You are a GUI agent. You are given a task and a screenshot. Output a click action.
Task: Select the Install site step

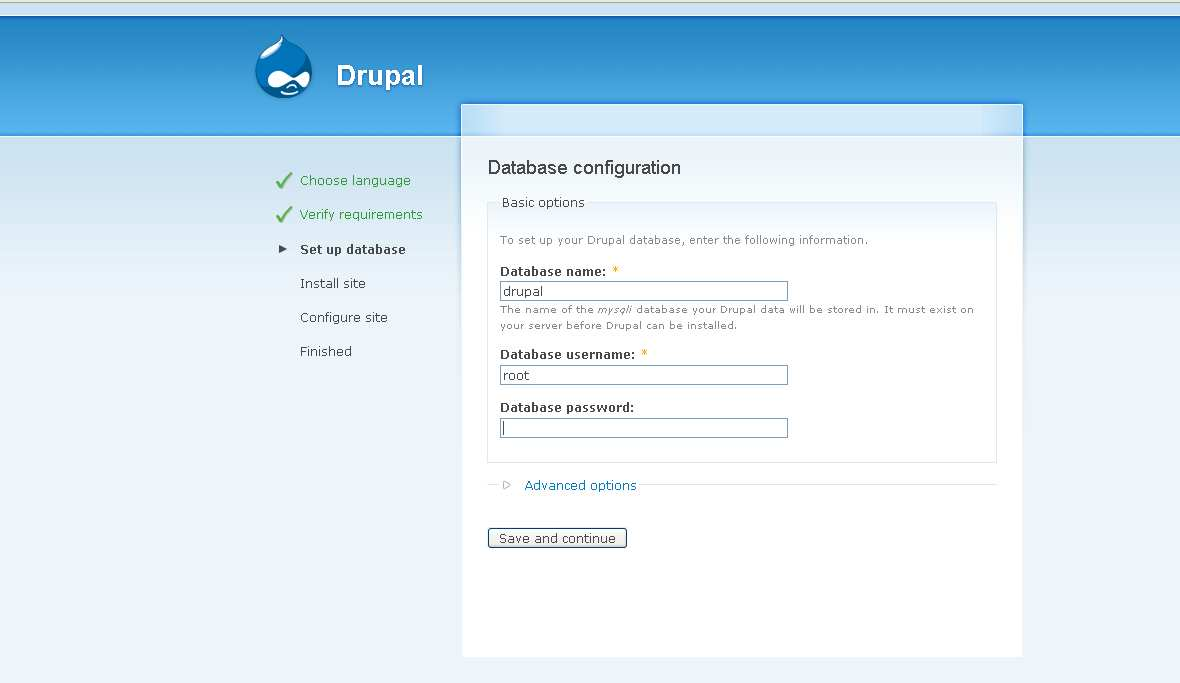pos(333,284)
